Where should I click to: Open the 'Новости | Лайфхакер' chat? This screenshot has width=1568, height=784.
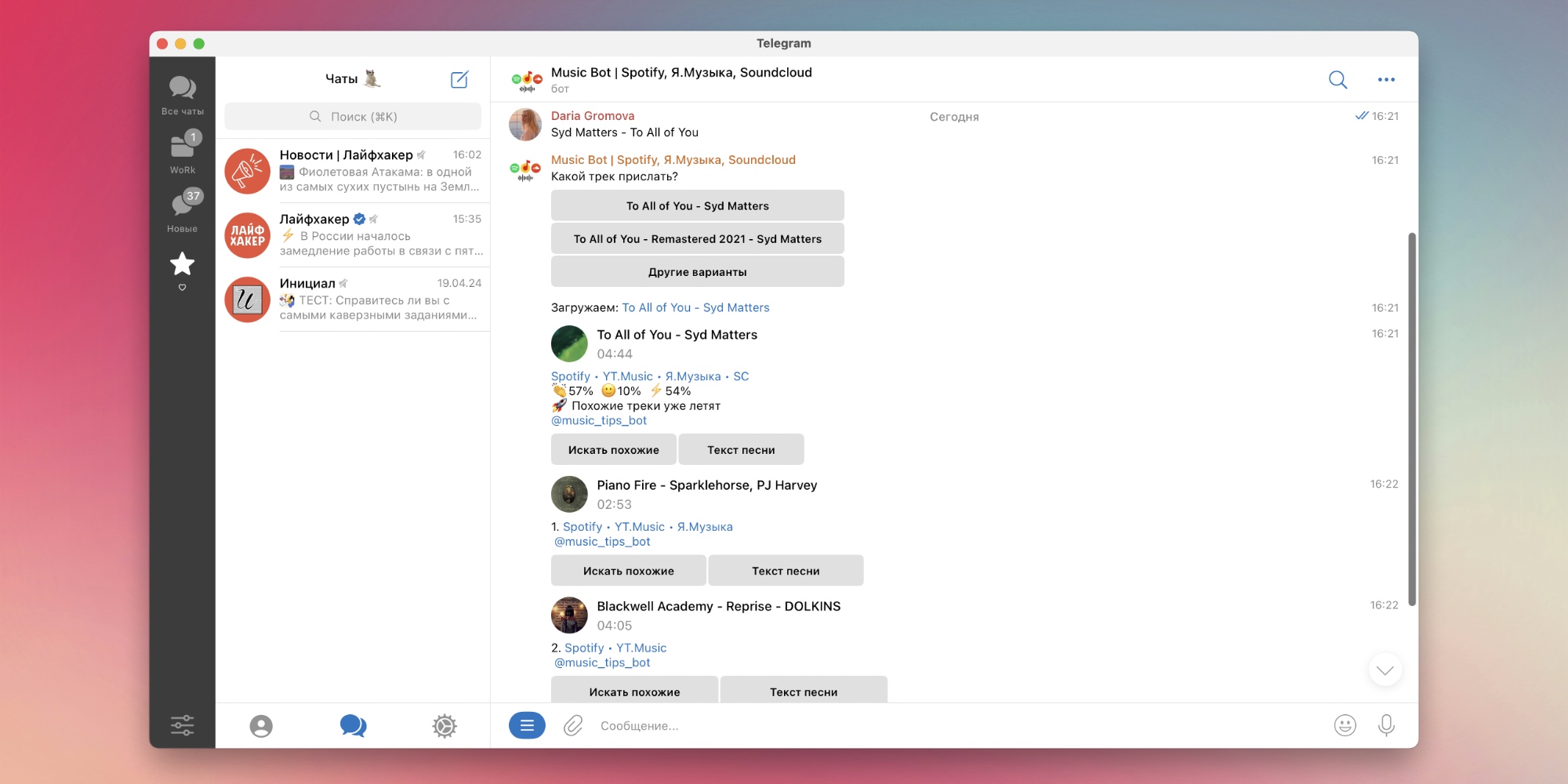coord(353,171)
